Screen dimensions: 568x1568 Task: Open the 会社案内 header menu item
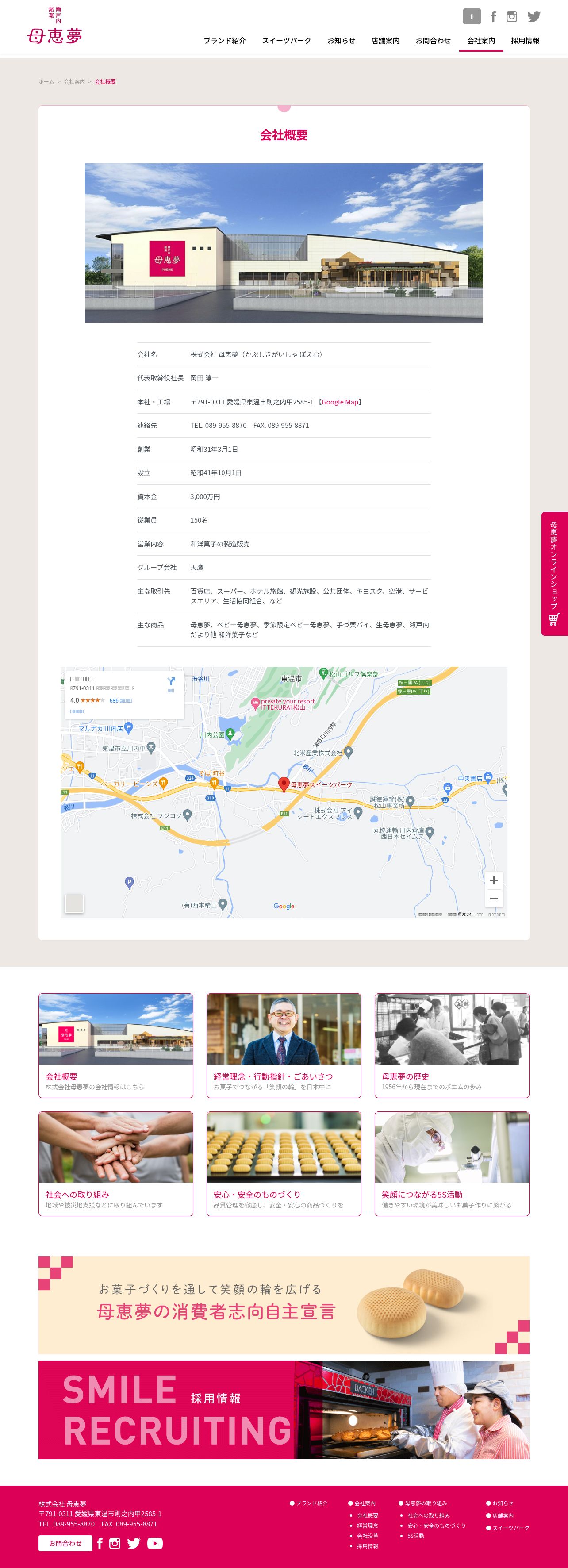pos(481,41)
